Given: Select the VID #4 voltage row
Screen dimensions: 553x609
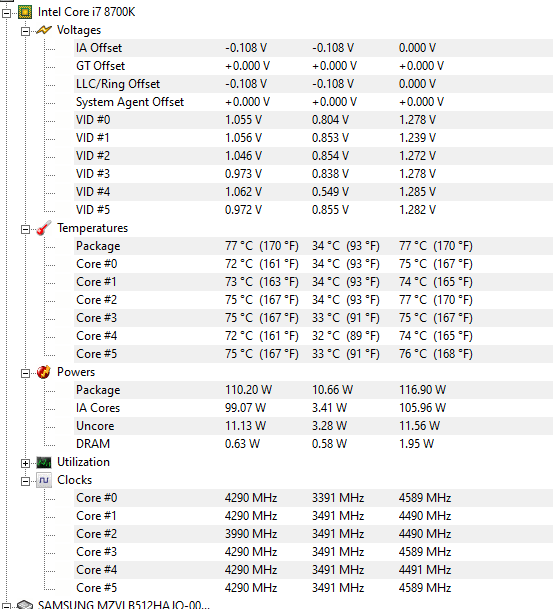Looking at the screenshot, I should [x=313, y=192].
